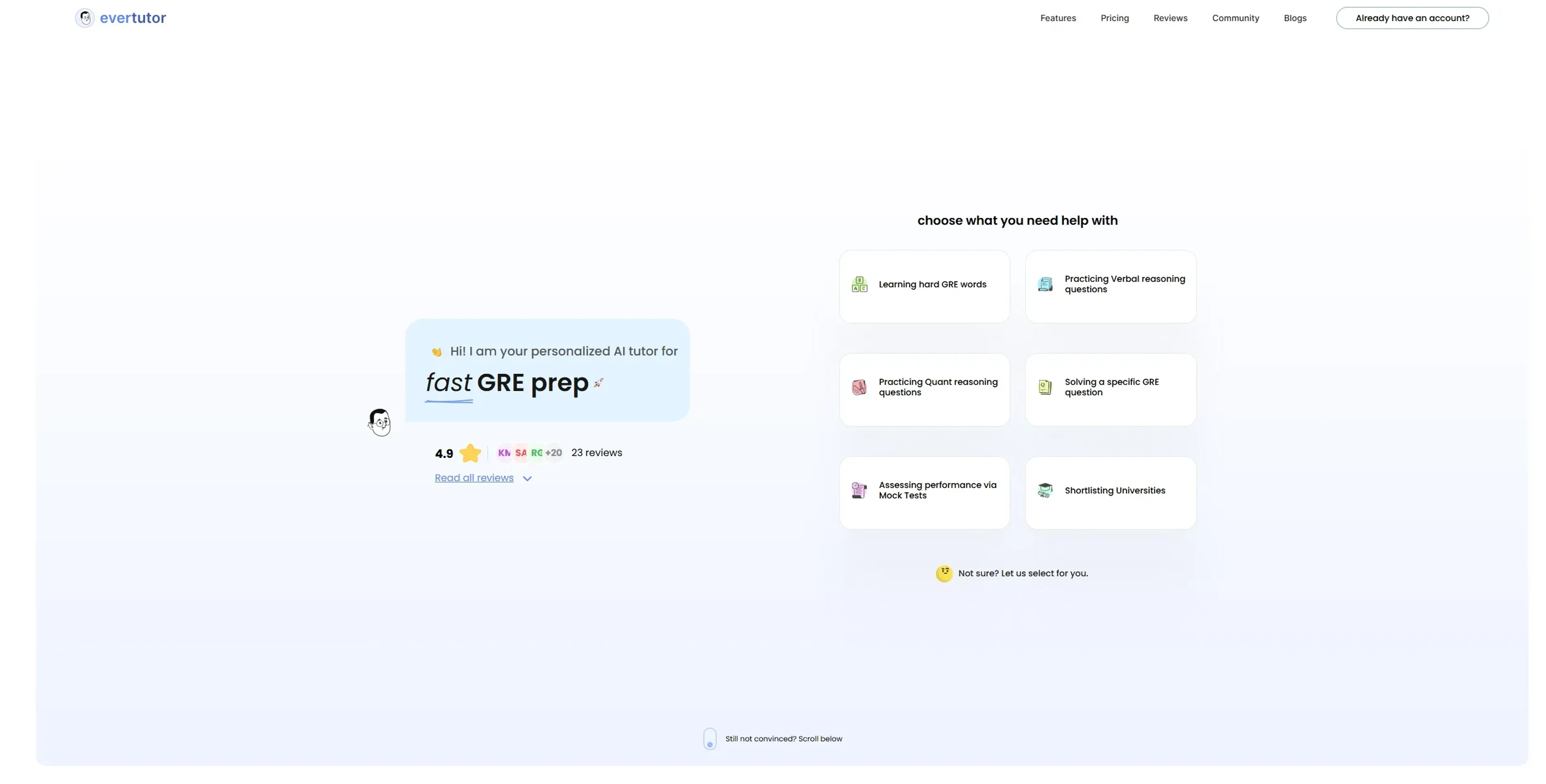This screenshot has width=1546, height=784.
Task: Click the specific GRE question paper icon
Action: (1045, 388)
